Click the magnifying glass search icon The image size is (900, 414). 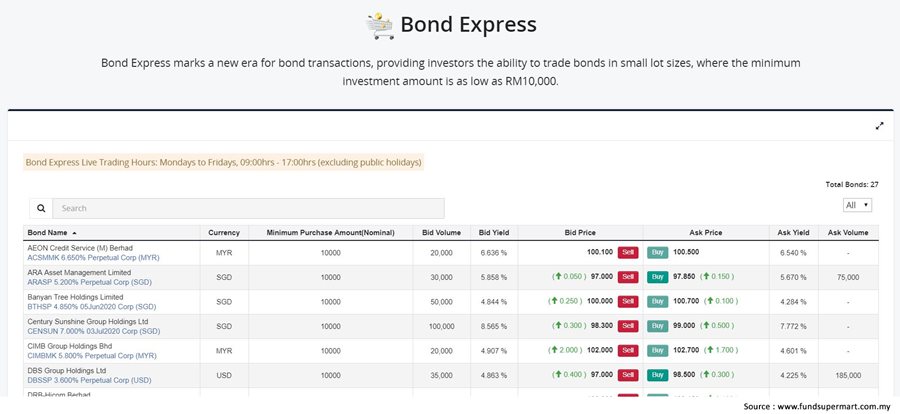point(41,209)
